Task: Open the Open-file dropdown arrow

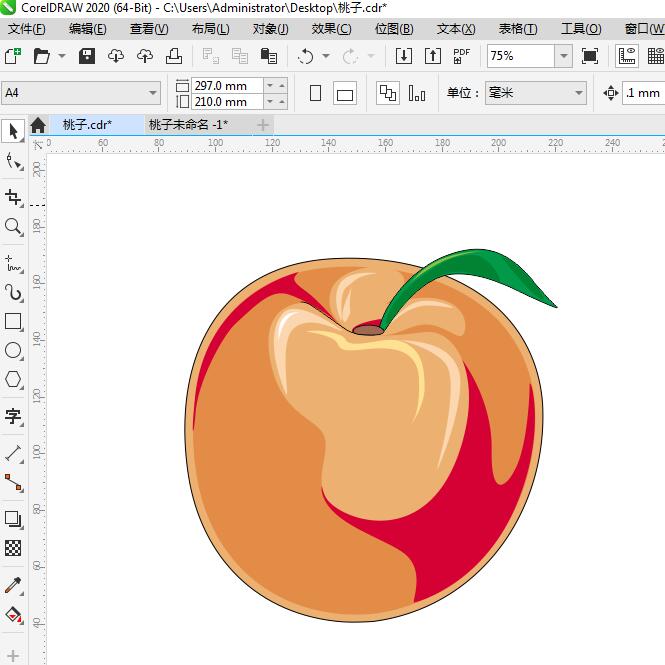Action: pyautogui.click(x=62, y=56)
